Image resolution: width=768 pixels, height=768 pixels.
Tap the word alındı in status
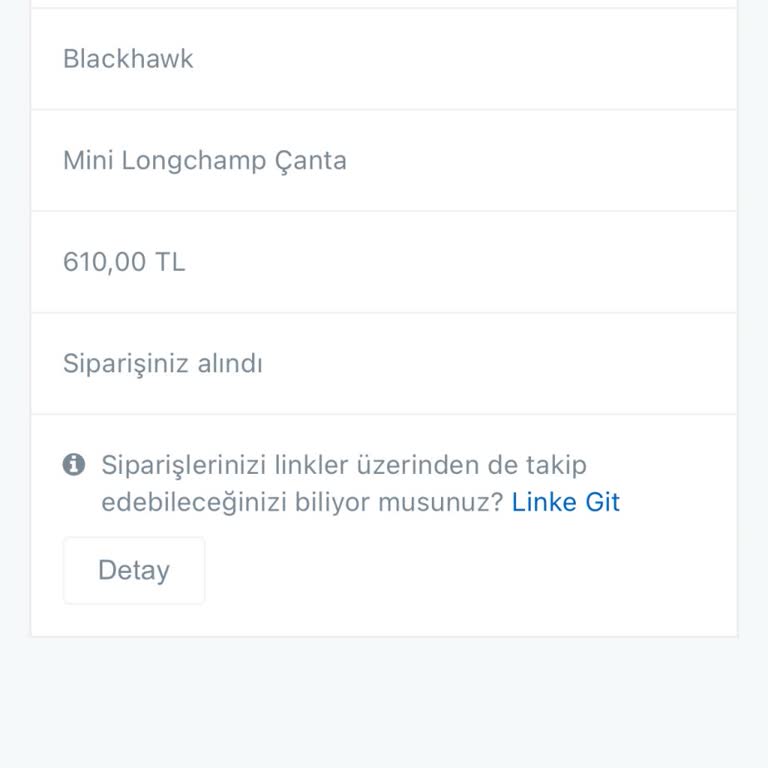[230, 363]
